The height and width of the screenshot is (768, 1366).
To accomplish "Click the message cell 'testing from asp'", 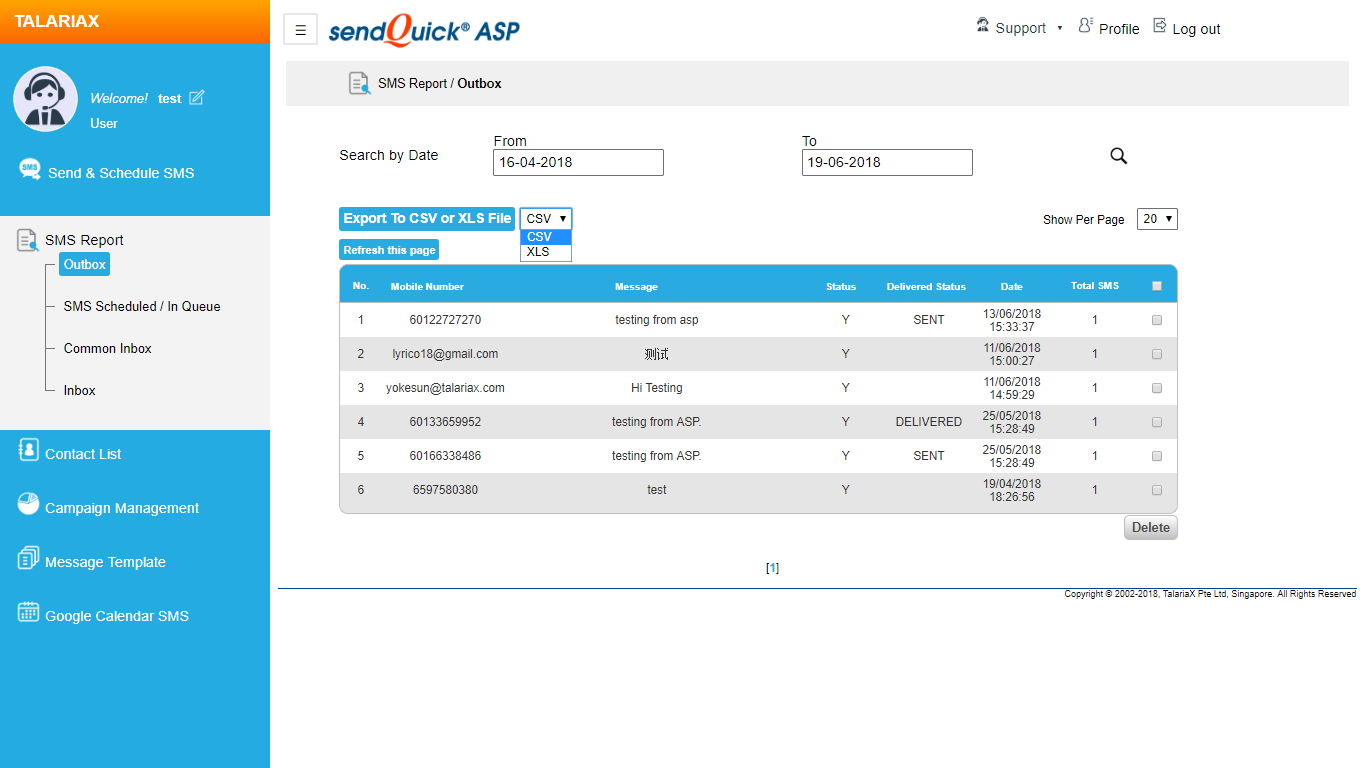I will tap(657, 320).
